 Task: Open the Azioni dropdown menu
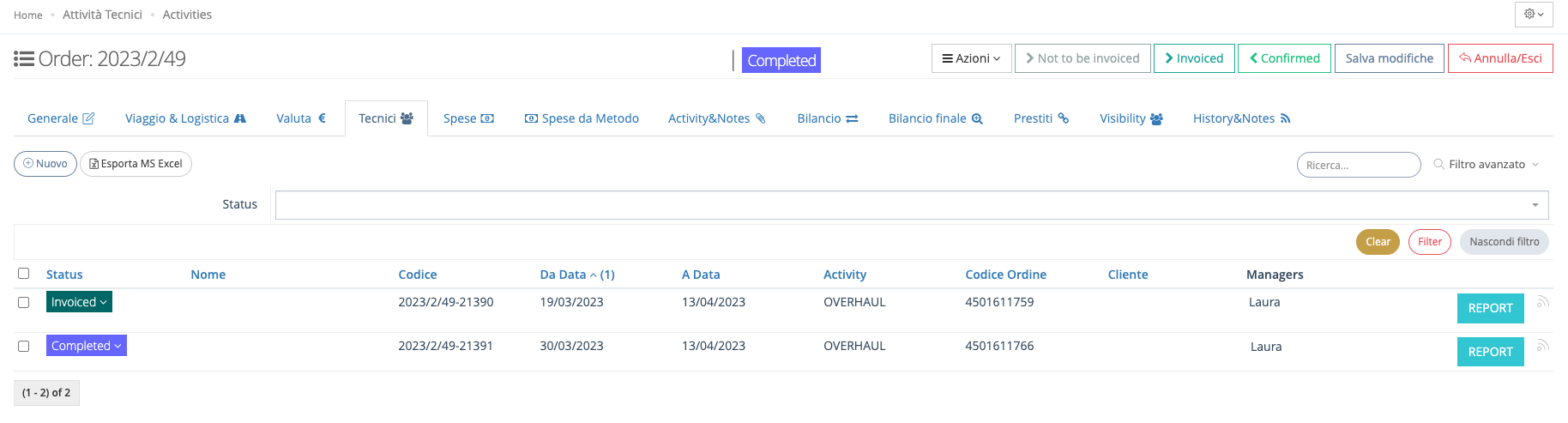[x=971, y=58]
